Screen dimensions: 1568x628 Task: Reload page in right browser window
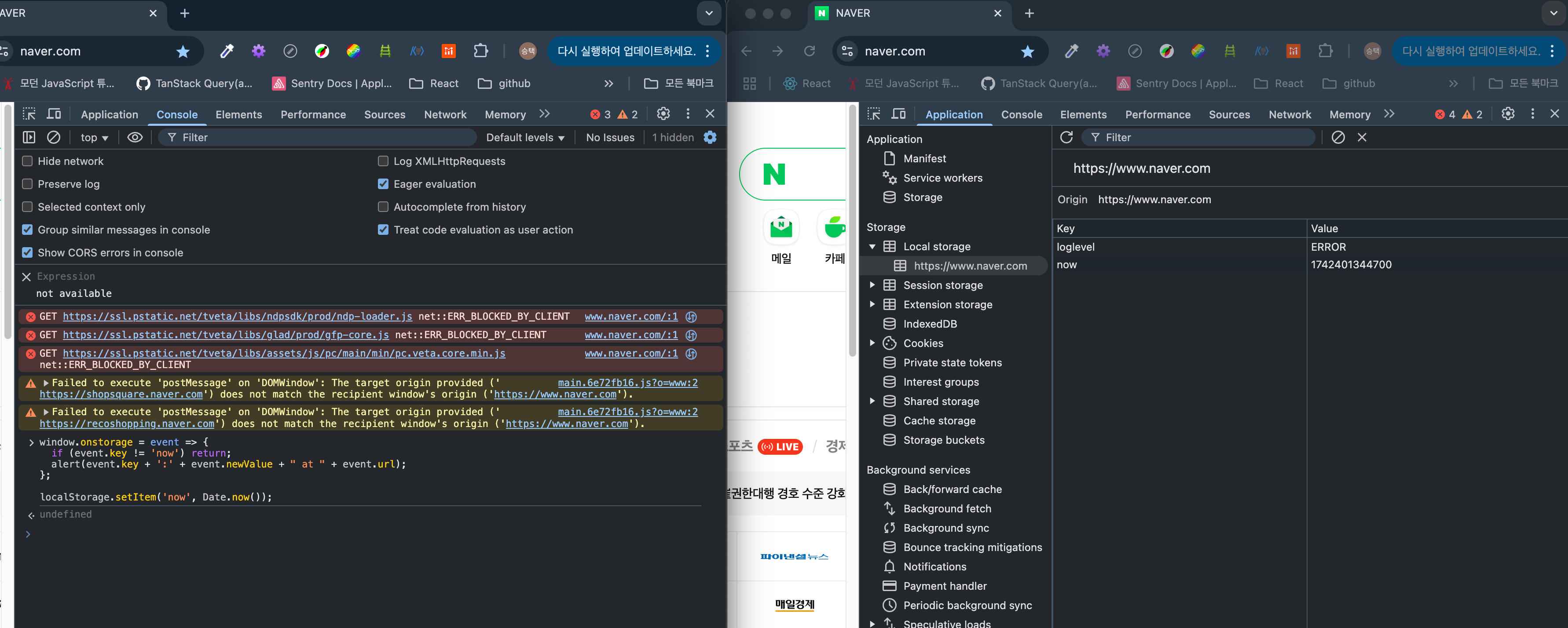pyautogui.click(x=810, y=51)
